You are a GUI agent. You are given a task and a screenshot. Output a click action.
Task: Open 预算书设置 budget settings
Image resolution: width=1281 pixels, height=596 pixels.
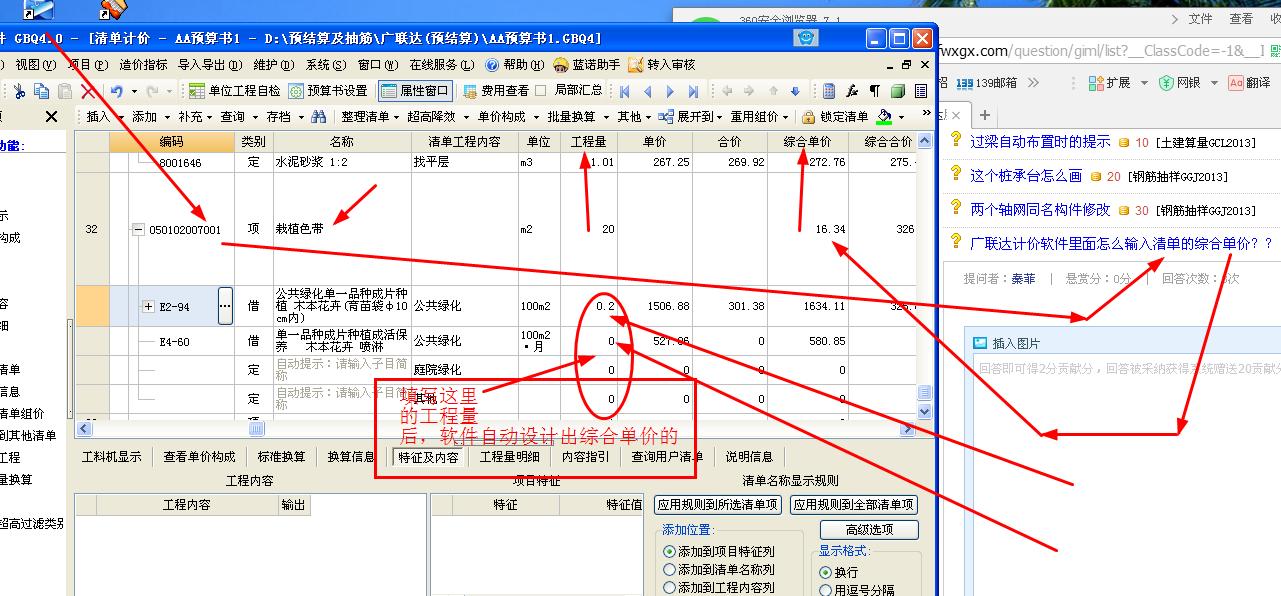click(x=328, y=91)
